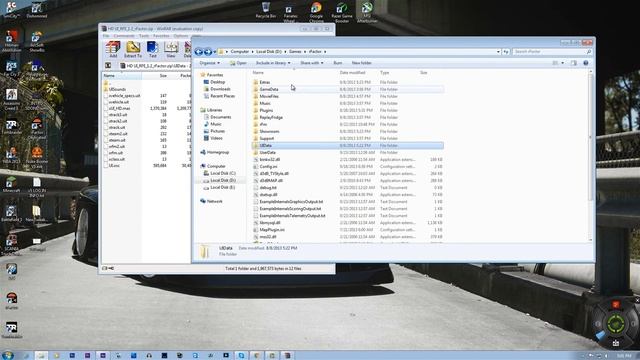Select Recent Places in navigation pane
This screenshot has height=360, width=640.
[x=219, y=96]
